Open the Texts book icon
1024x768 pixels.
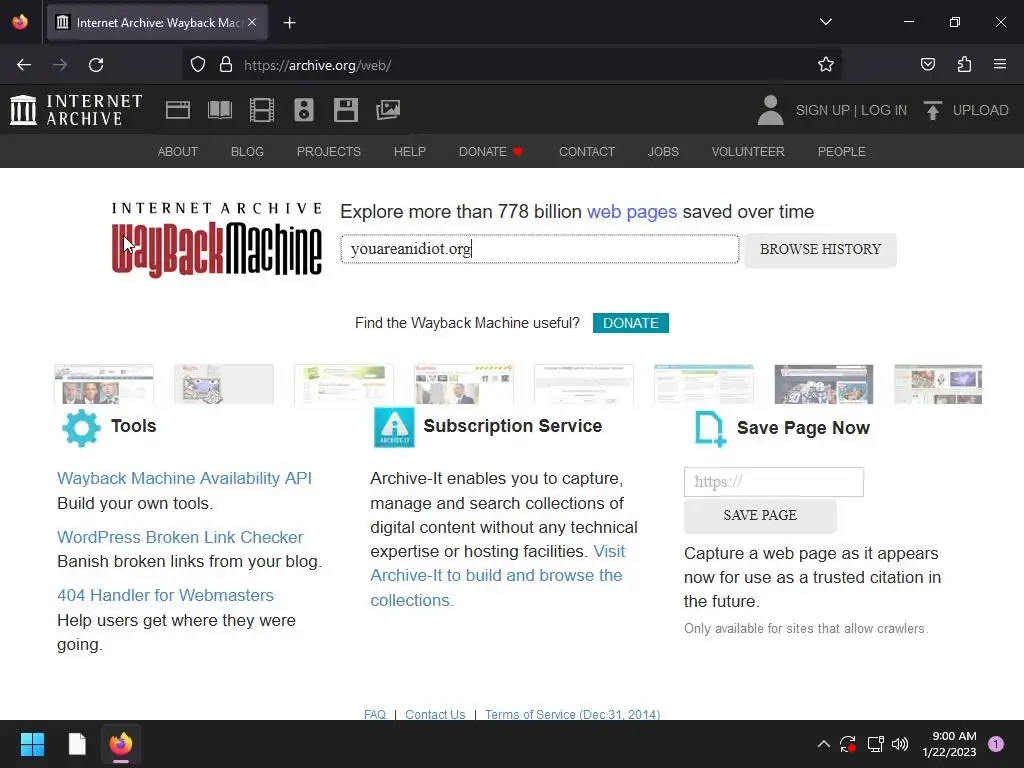[x=219, y=110]
